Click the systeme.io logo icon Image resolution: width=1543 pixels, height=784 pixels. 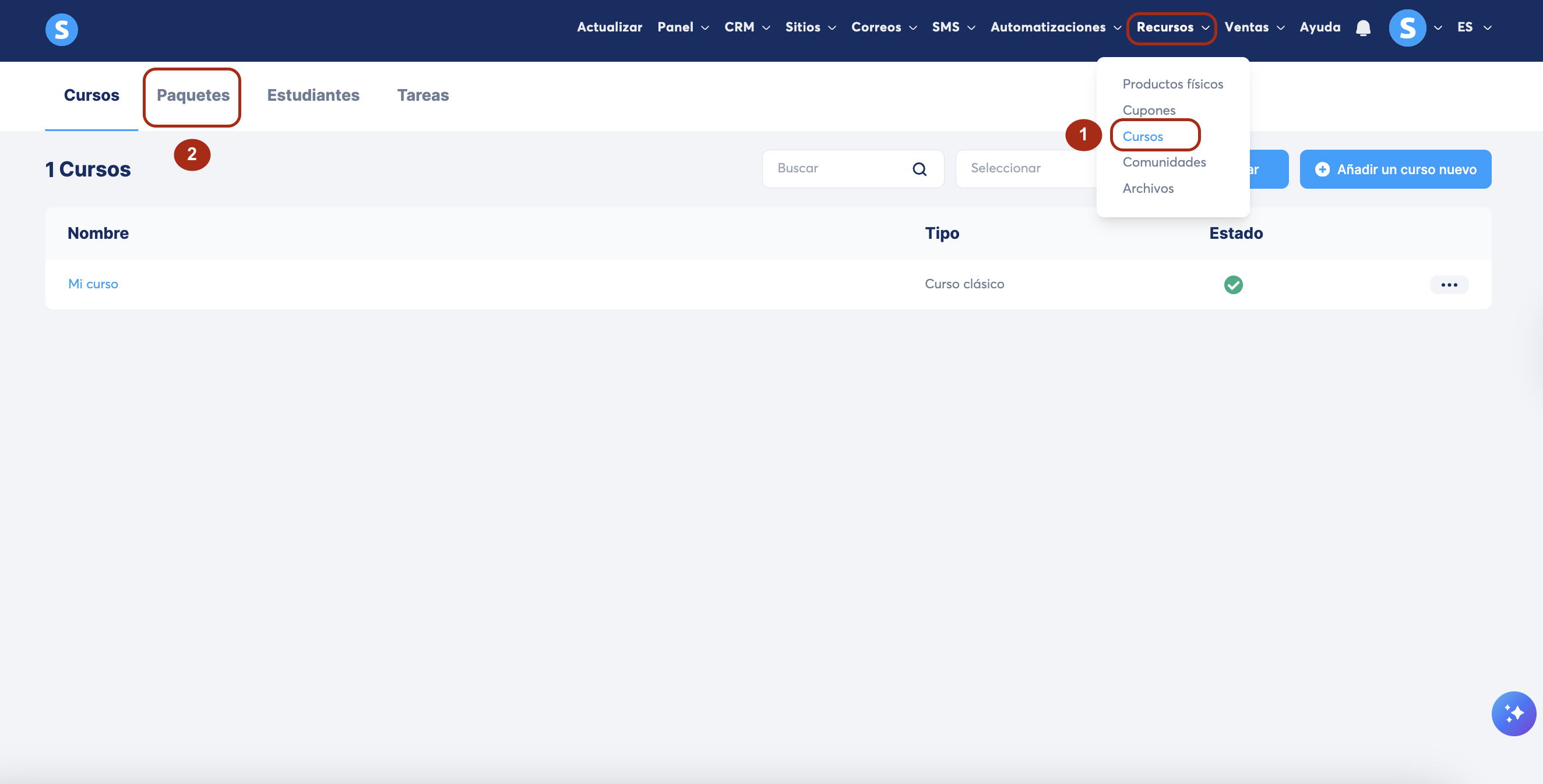(x=62, y=29)
